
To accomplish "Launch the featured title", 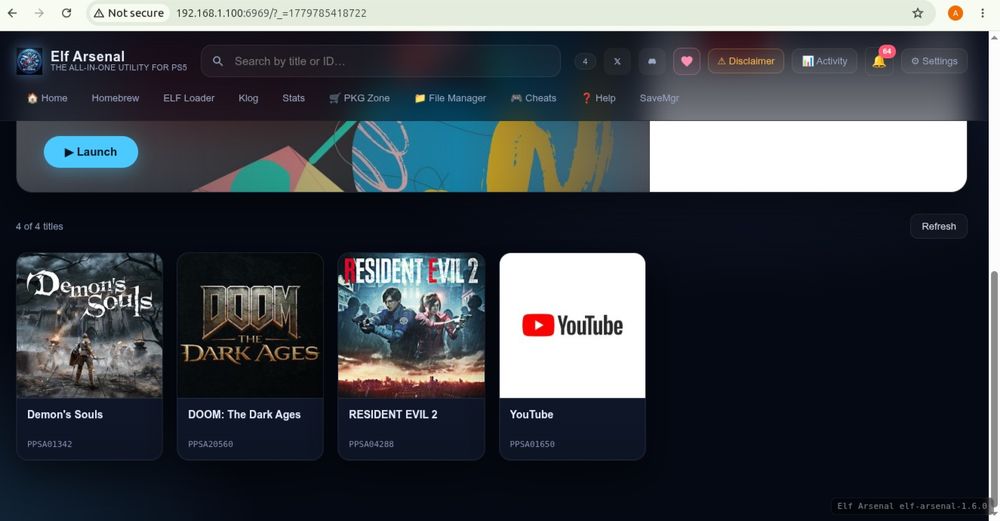I will click(x=91, y=152).
